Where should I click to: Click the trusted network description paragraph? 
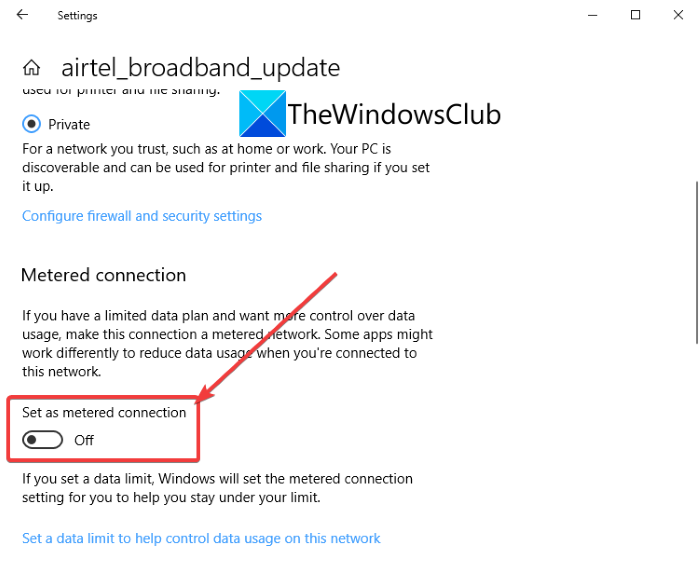[x=227, y=167]
